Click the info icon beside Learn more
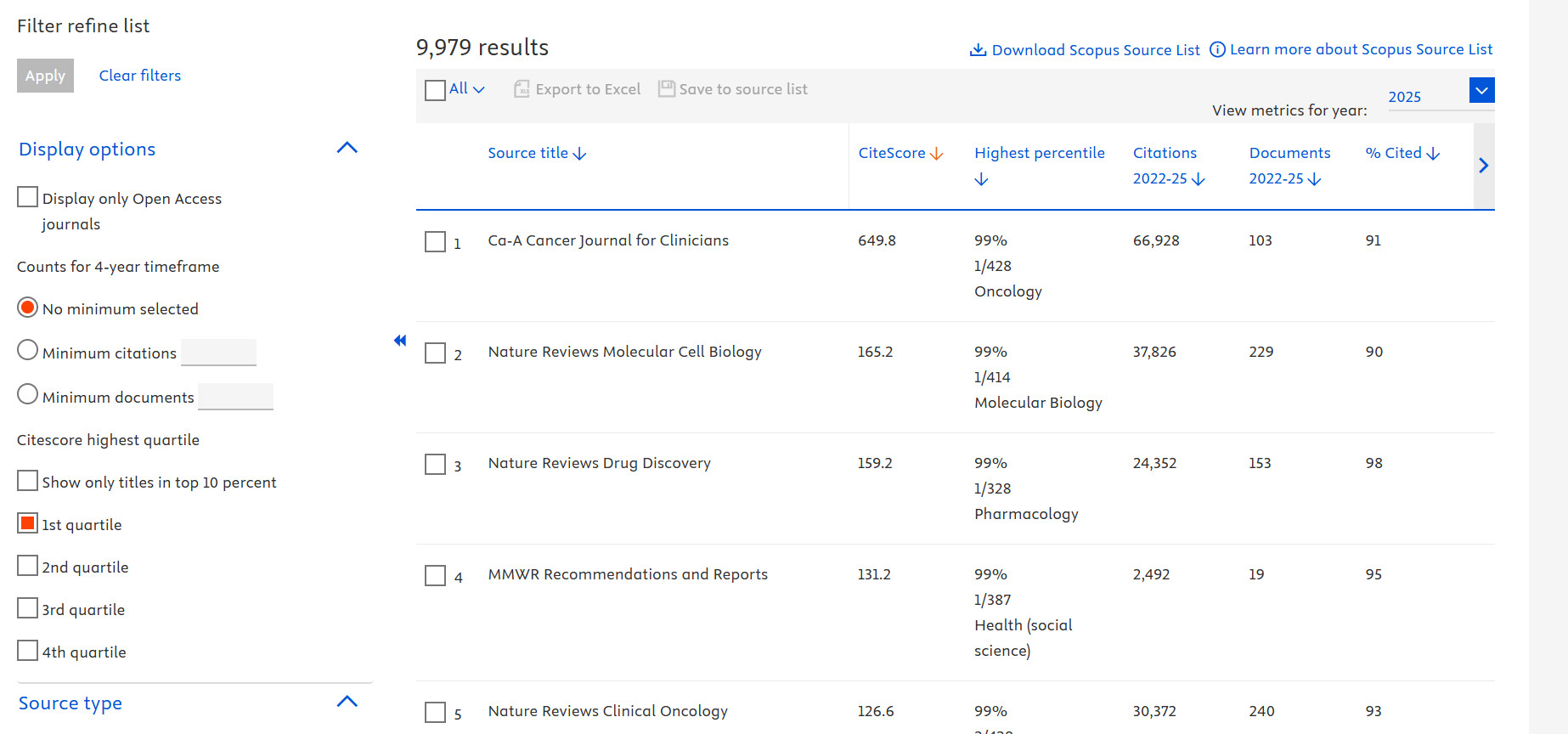 click(x=1217, y=49)
